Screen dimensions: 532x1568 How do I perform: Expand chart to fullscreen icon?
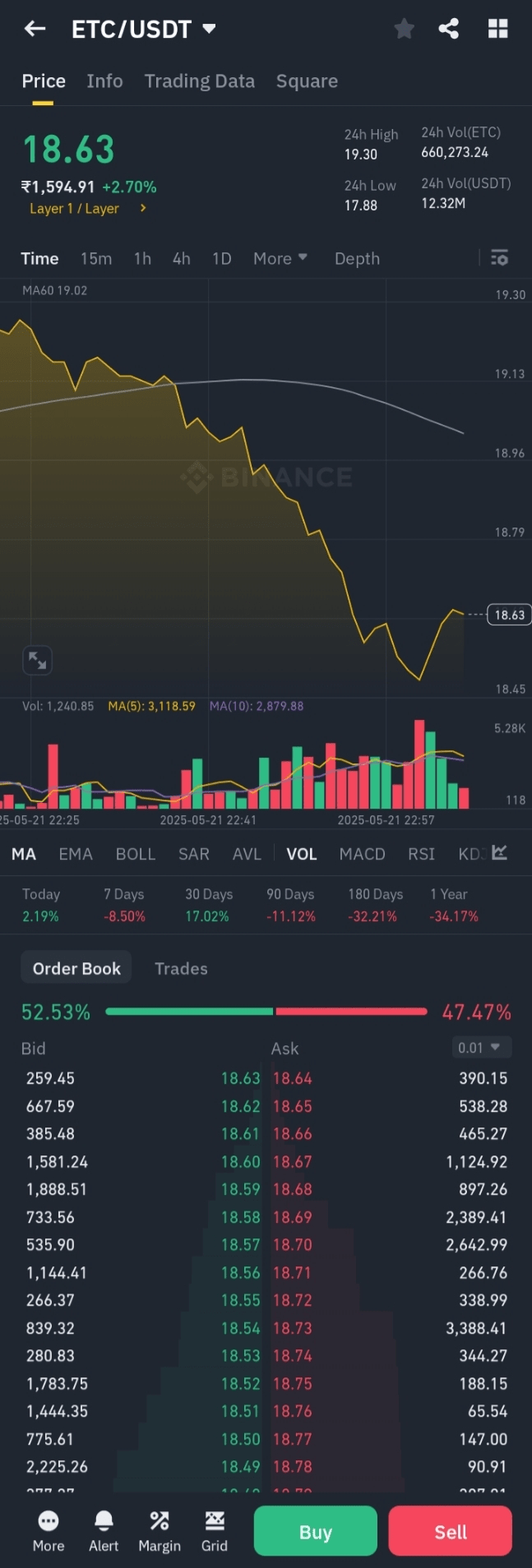tap(37, 660)
